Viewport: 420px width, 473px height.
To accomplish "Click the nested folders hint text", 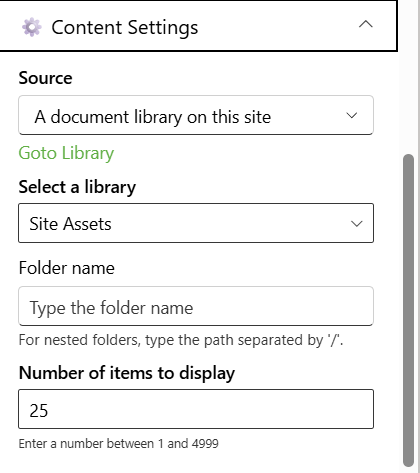I will [181, 340].
